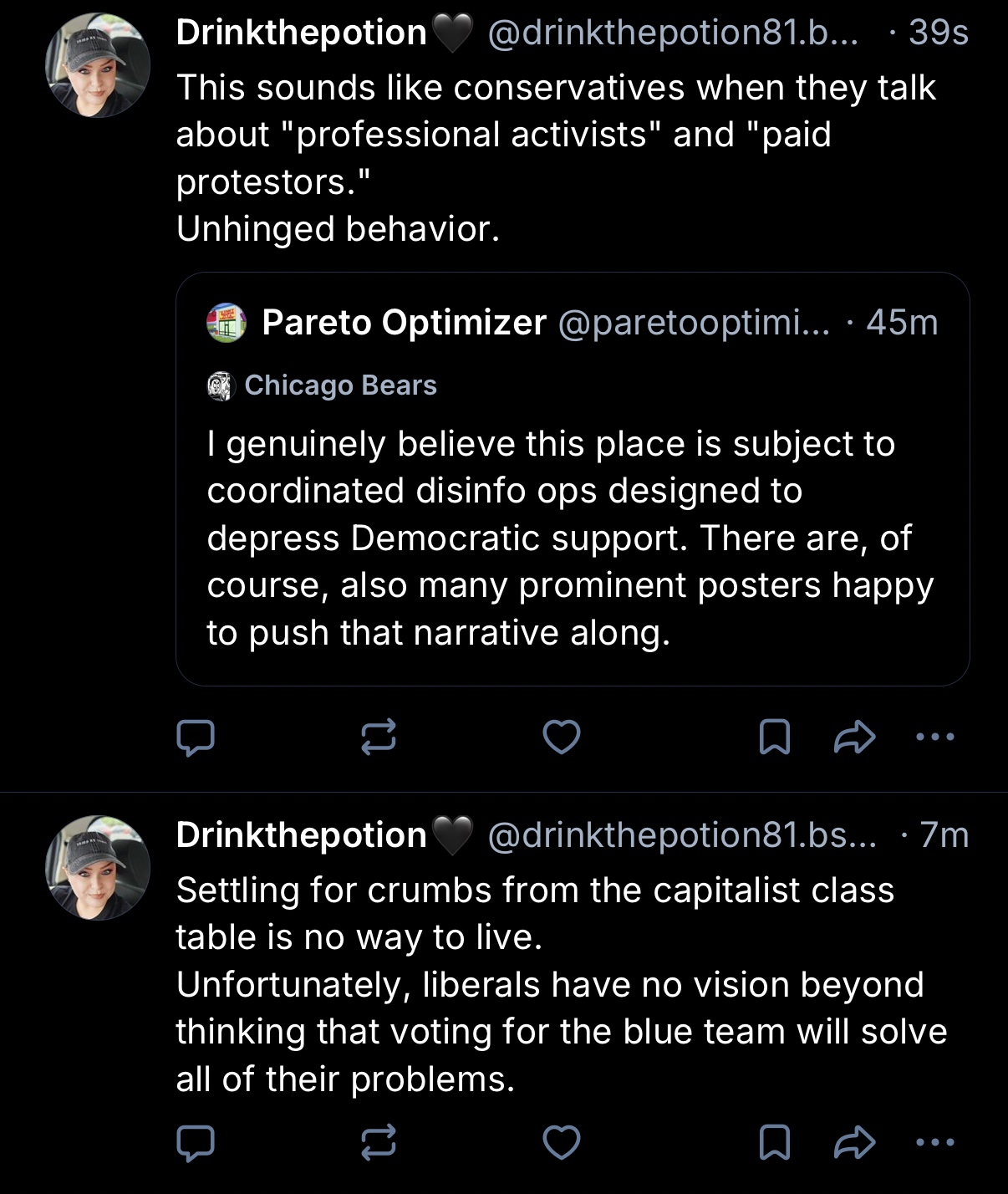Open more options for first post
Viewport: 1008px width, 1194px height.
tap(934, 737)
